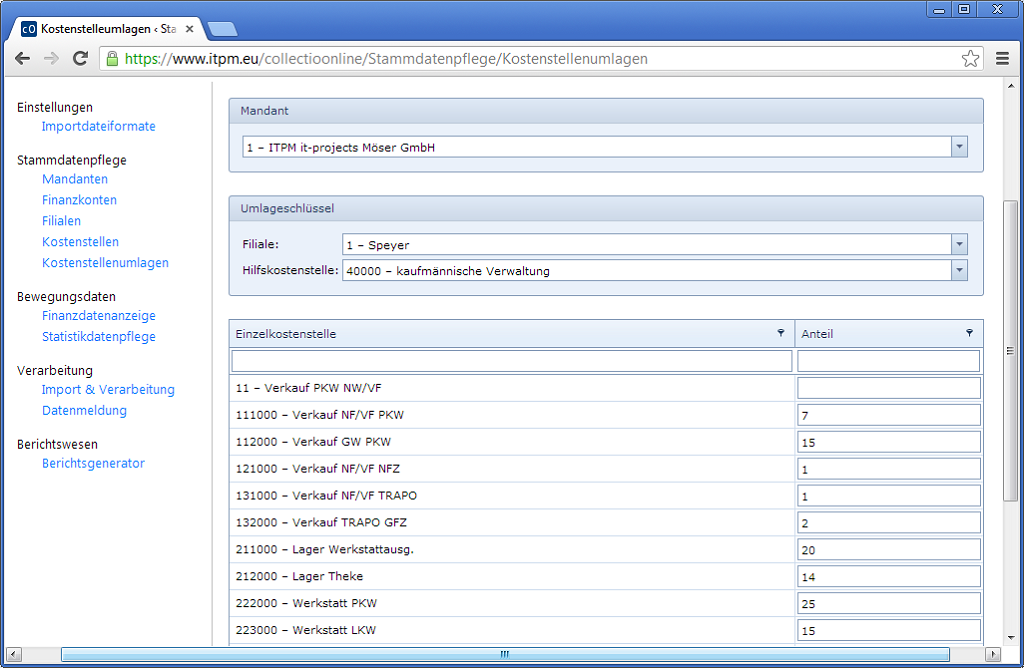Screen dimensions: 1024x668
Task: Reload the page with refresh icon
Action: tap(80, 59)
